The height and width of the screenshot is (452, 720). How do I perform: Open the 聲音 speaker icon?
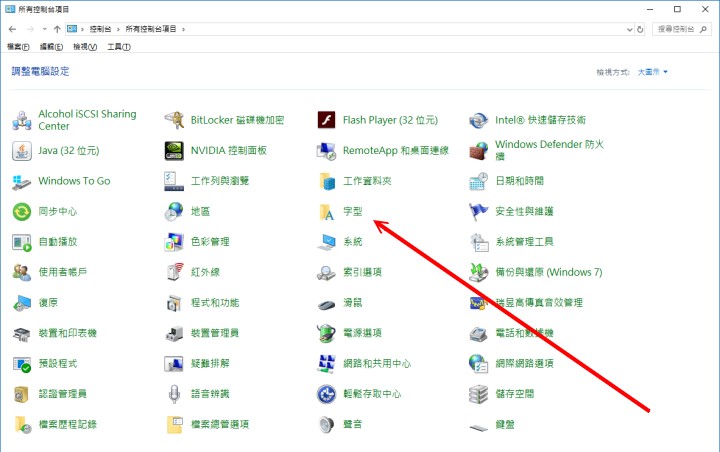(x=326, y=425)
